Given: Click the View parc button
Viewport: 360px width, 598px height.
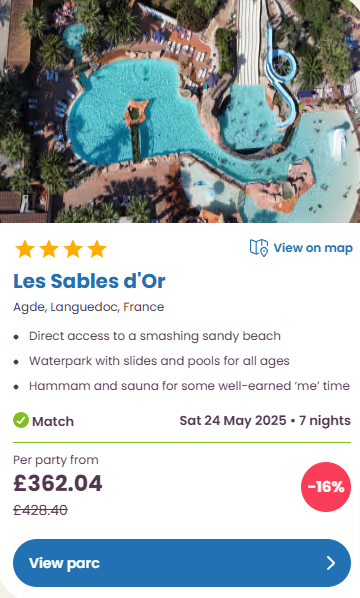Looking at the screenshot, I should [182, 563].
